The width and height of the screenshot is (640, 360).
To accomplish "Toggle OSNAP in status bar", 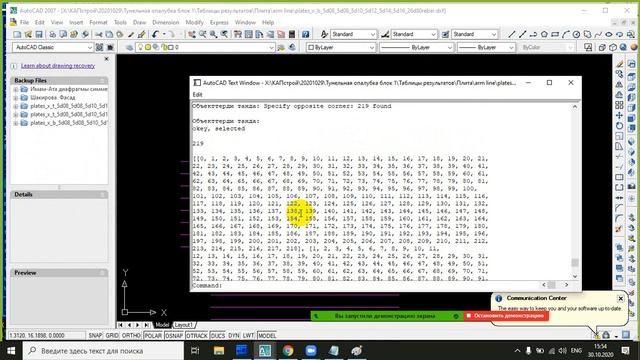I will pos(174,336).
